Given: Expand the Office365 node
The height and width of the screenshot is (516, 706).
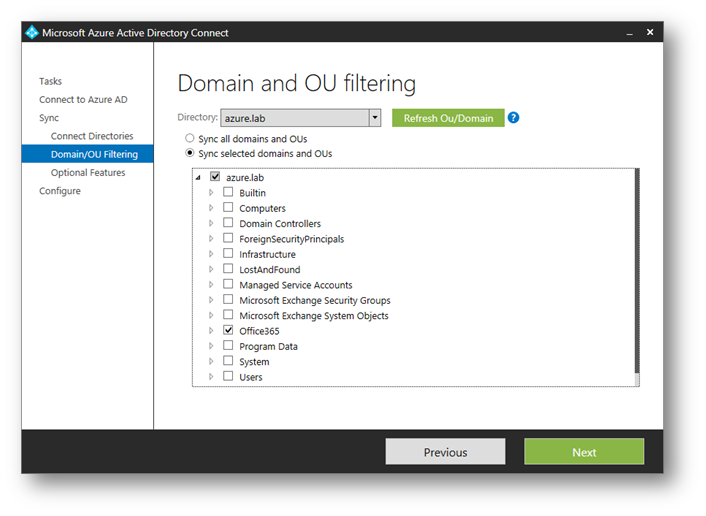Looking at the screenshot, I should tap(211, 330).
